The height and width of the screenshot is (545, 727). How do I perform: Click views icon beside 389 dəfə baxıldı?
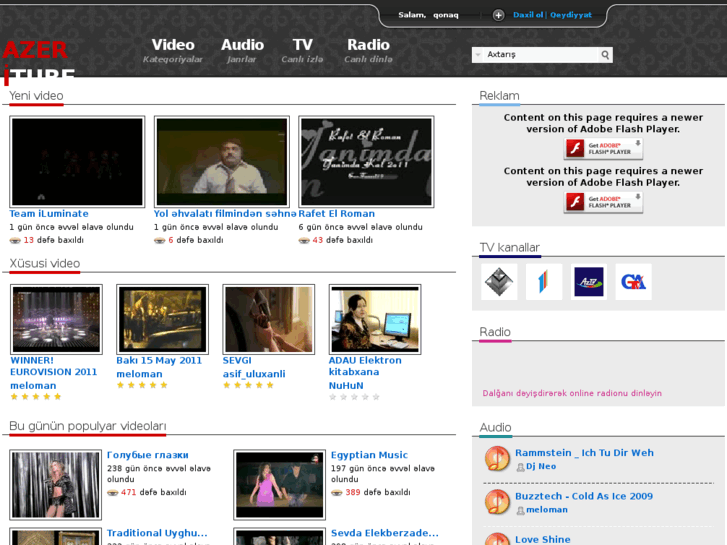pyautogui.click(x=337, y=493)
